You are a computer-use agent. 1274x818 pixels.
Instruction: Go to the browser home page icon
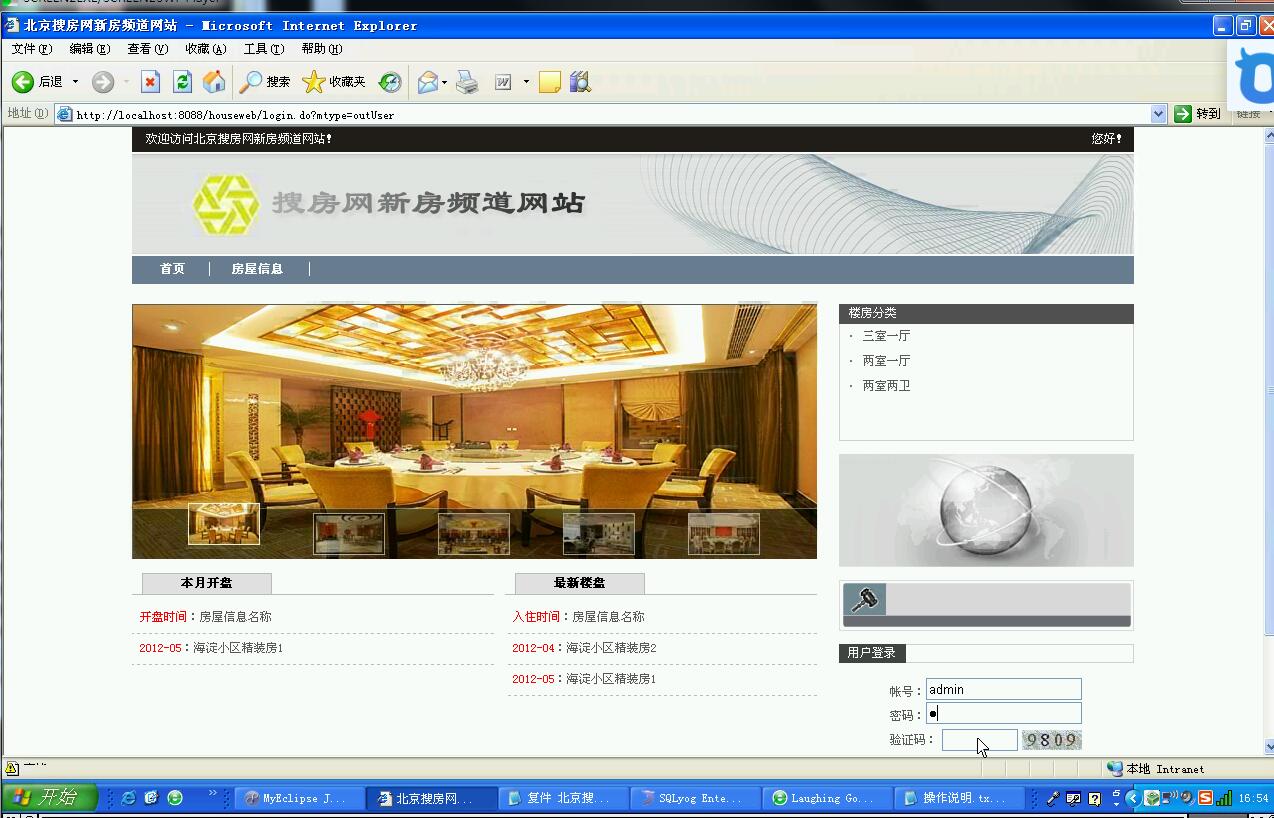pos(214,82)
